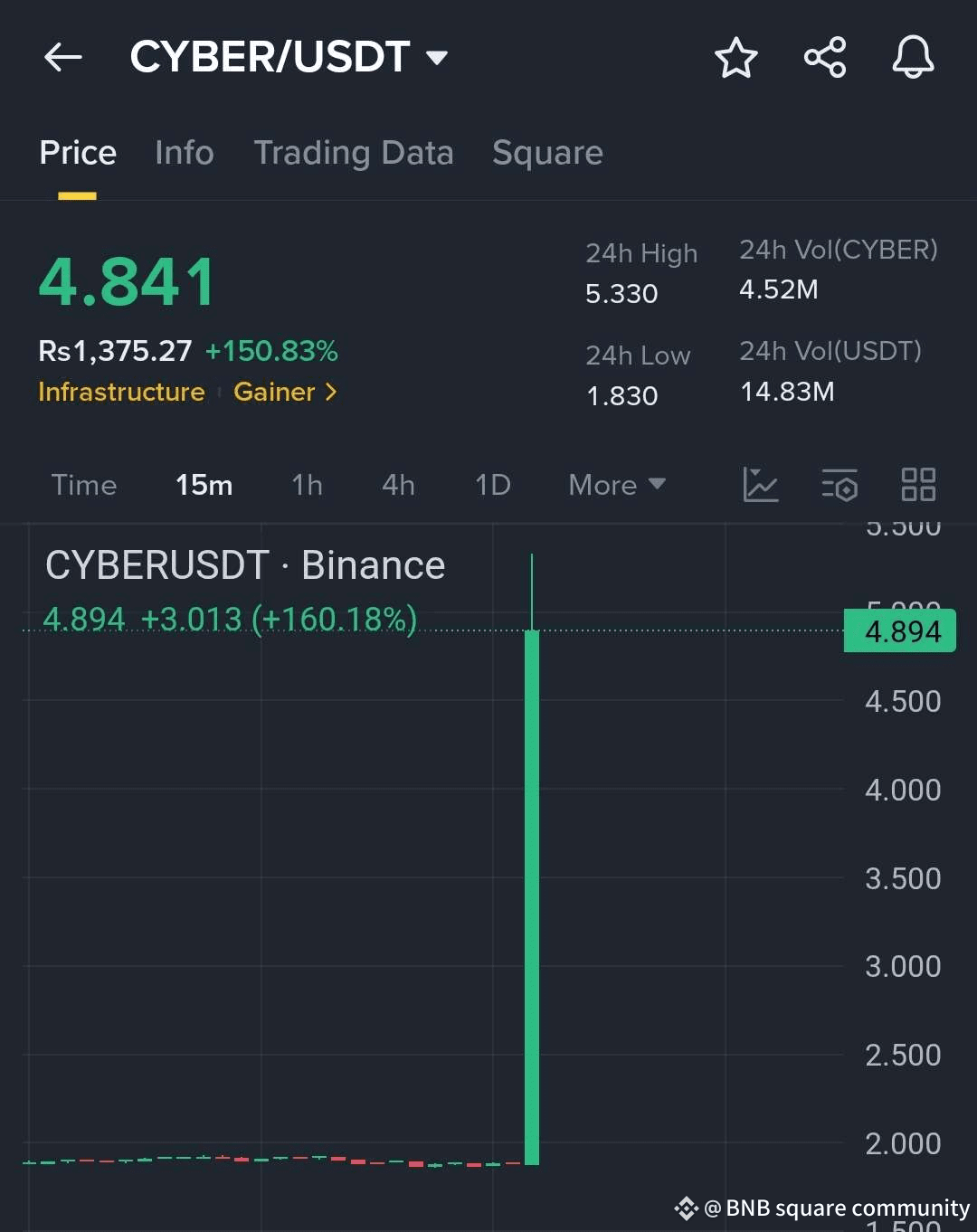Screen dimensions: 977x1232
Task: Select the 4h chart interval
Action: (x=398, y=485)
